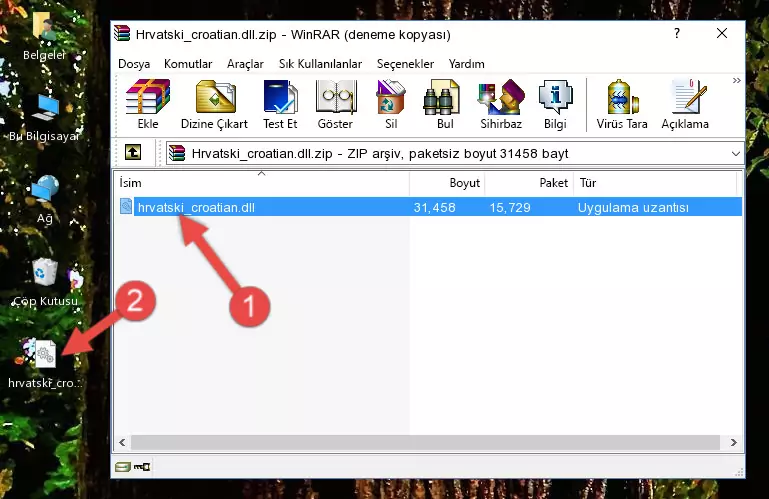Click the horizontal scrollbar thumb
The width and height of the screenshot is (769, 499).
pos(425,443)
